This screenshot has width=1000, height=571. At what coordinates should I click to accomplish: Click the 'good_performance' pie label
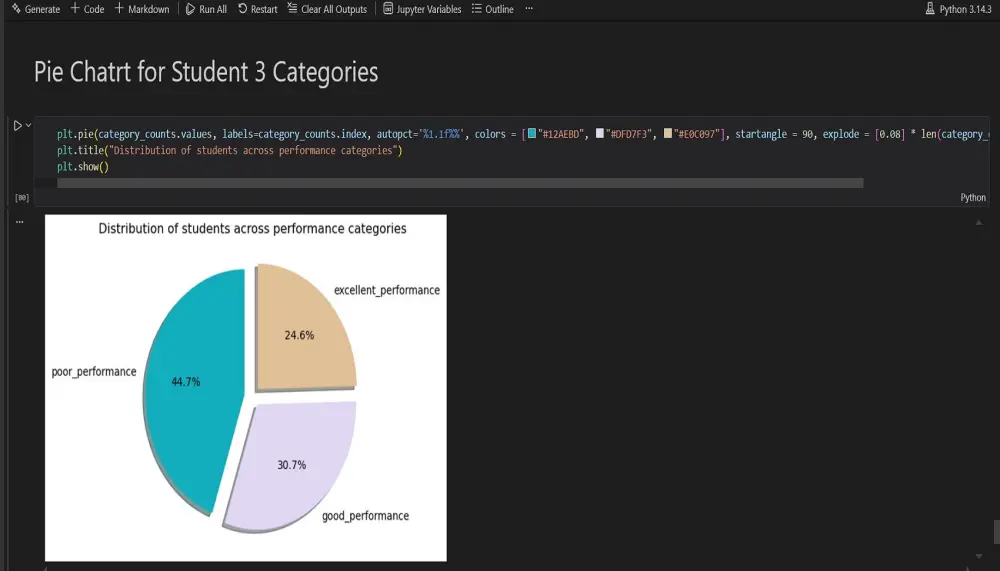(365, 515)
